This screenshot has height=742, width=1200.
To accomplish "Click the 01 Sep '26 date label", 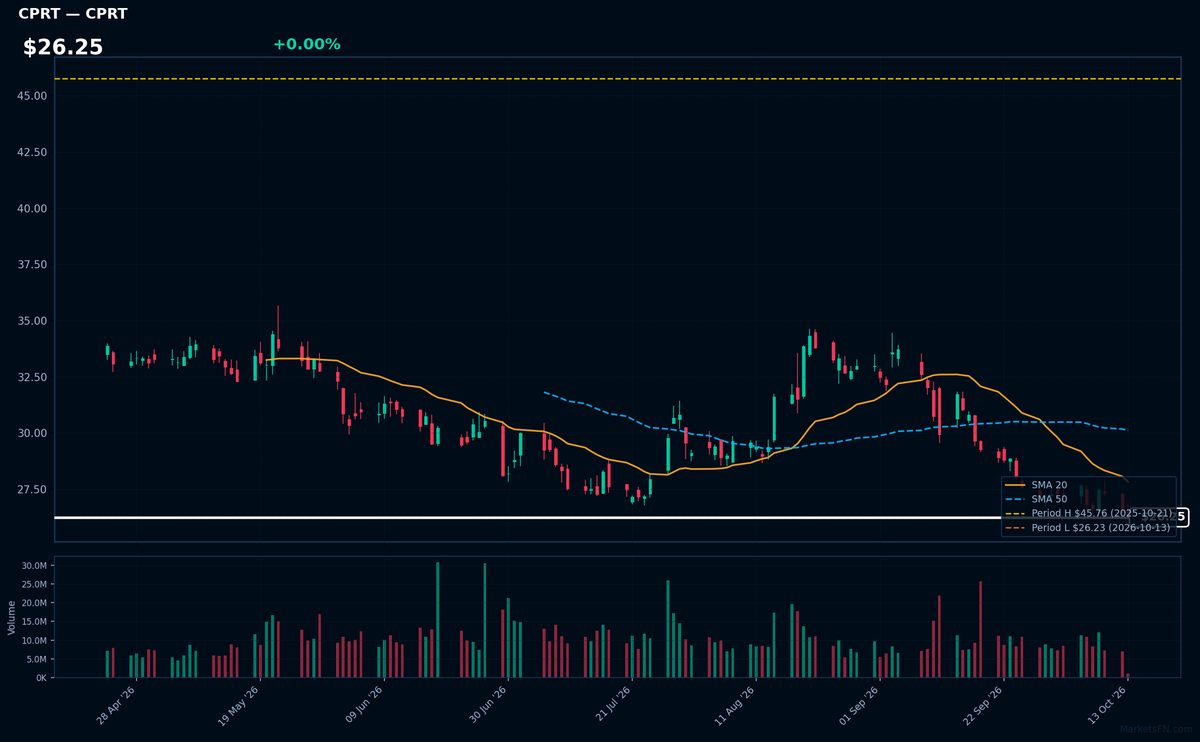I will 860,707.
